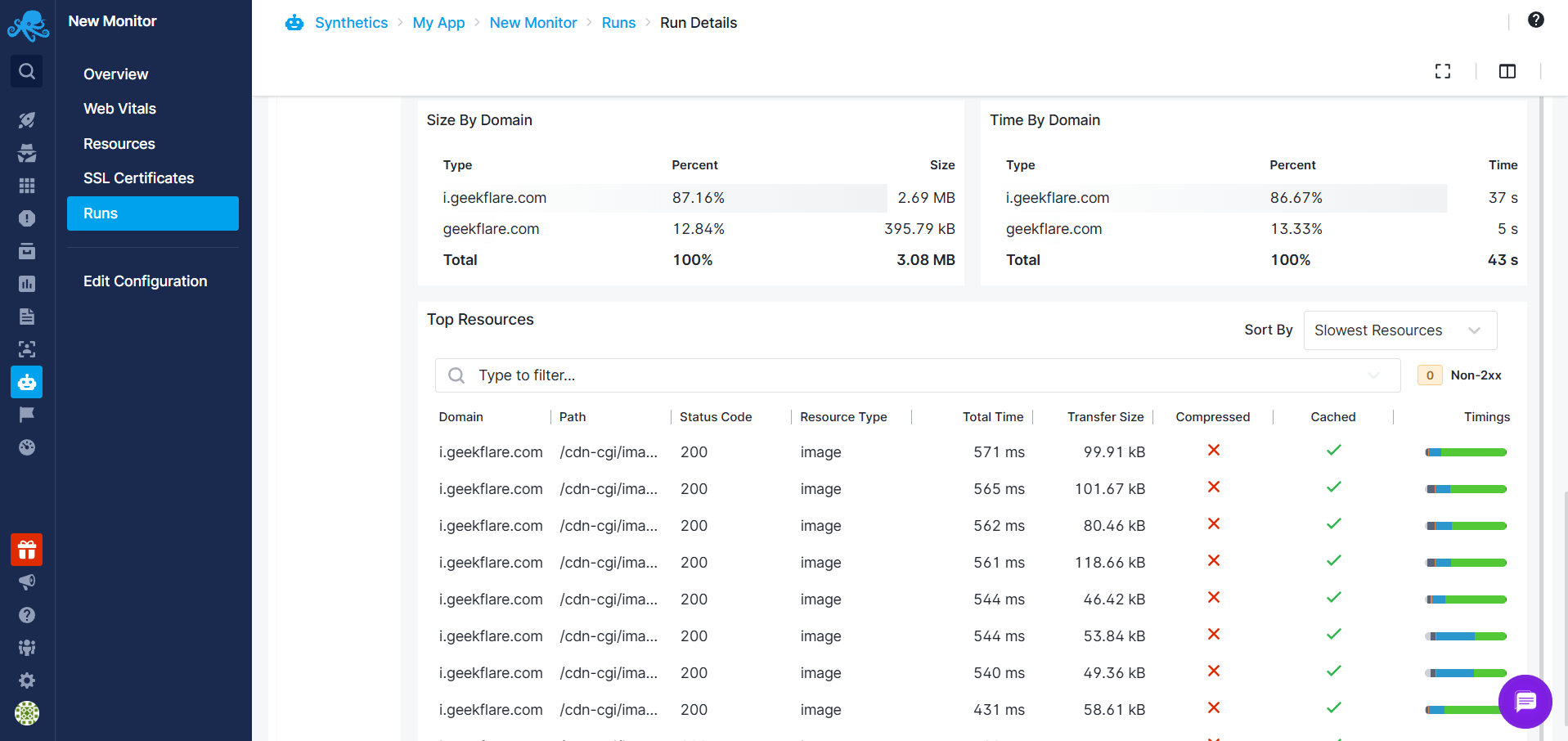Click the help question mark in left rail
Viewport: 1568px width, 741px height.
tap(27, 615)
